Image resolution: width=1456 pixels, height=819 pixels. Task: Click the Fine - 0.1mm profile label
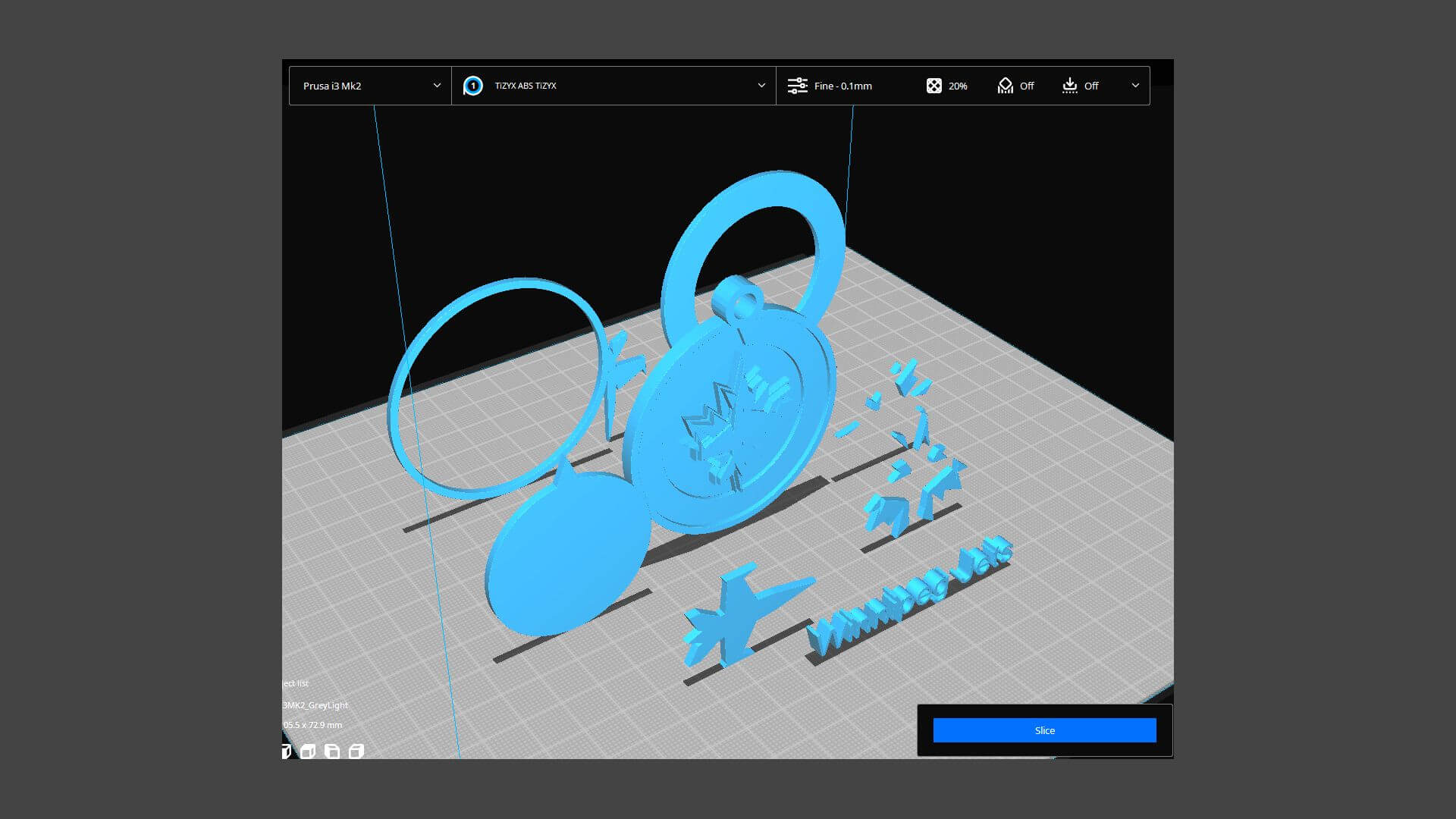[843, 86]
